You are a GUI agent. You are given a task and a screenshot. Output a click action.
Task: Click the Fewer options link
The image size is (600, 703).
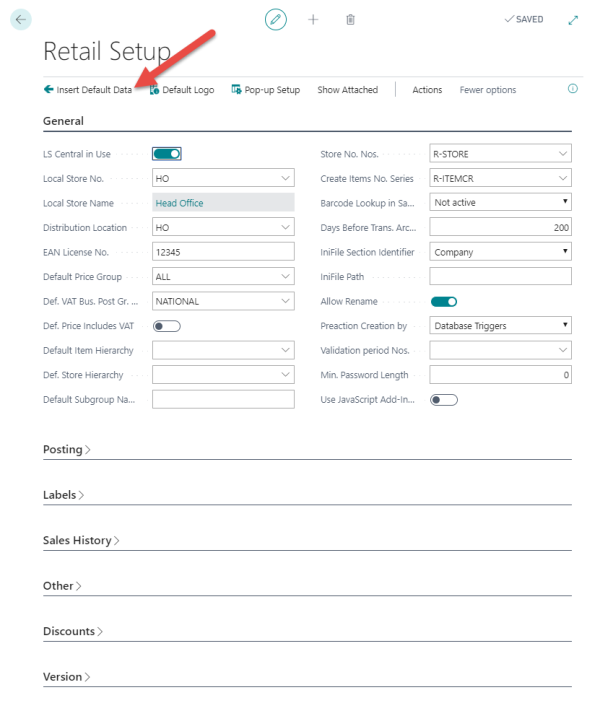pos(488,90)
